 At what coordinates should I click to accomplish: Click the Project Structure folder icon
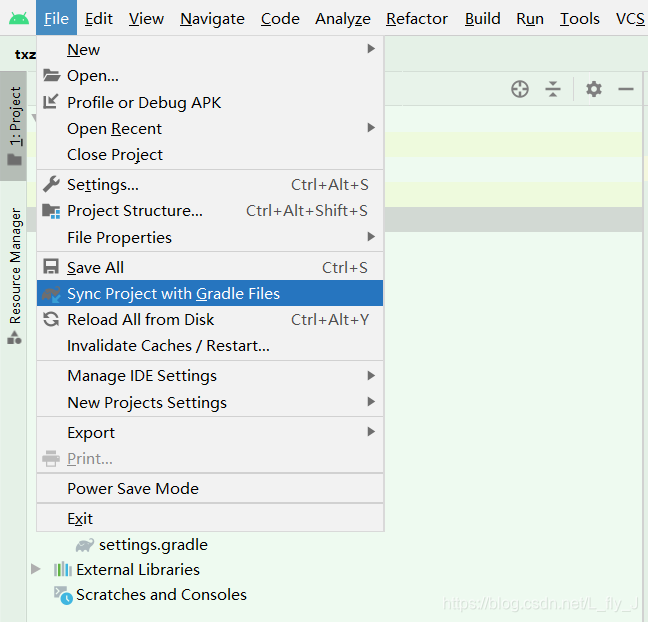[x=51, y=211]
